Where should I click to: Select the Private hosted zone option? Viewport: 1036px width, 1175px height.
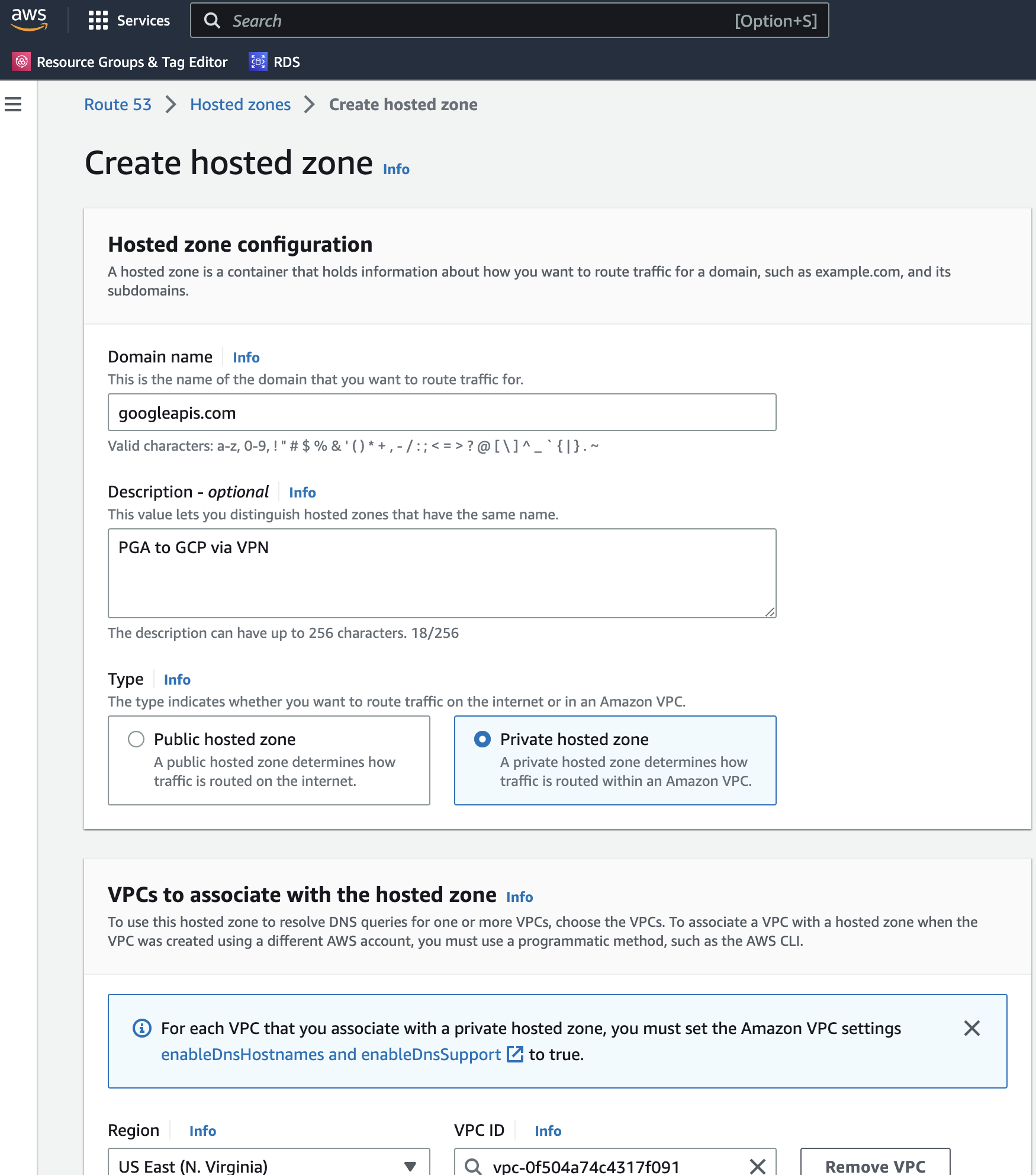(483, 739)
